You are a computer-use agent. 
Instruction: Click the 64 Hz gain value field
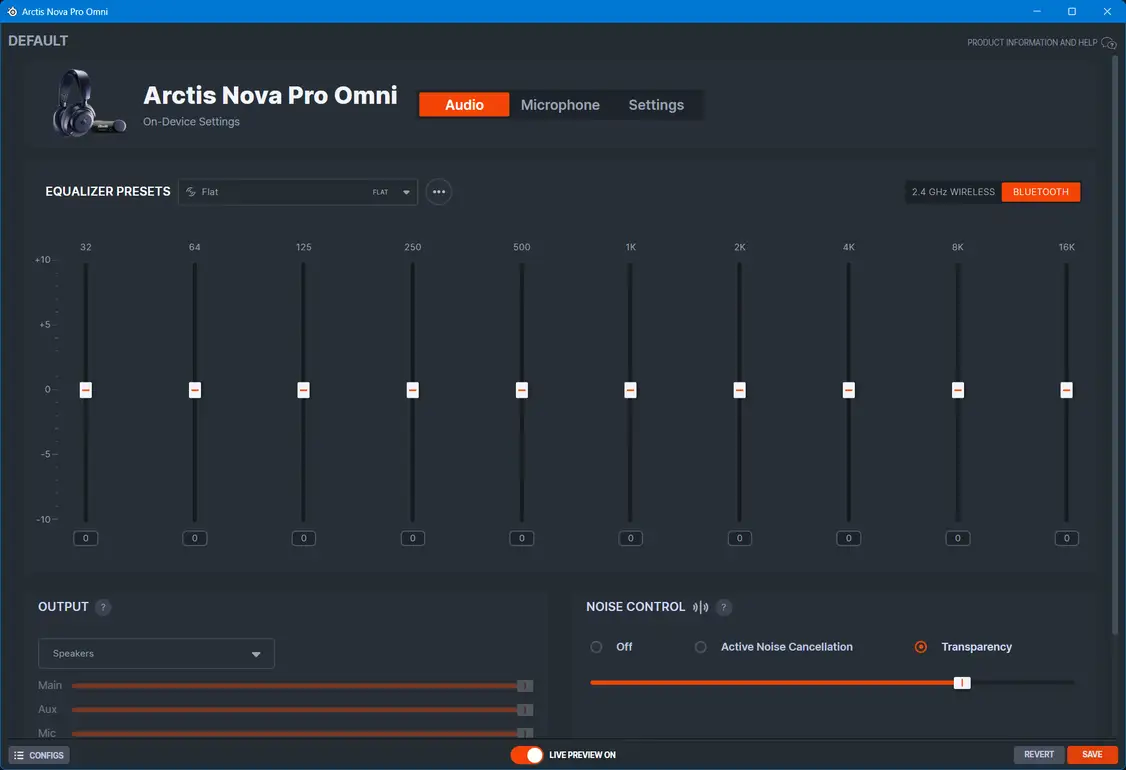(195, 538)
